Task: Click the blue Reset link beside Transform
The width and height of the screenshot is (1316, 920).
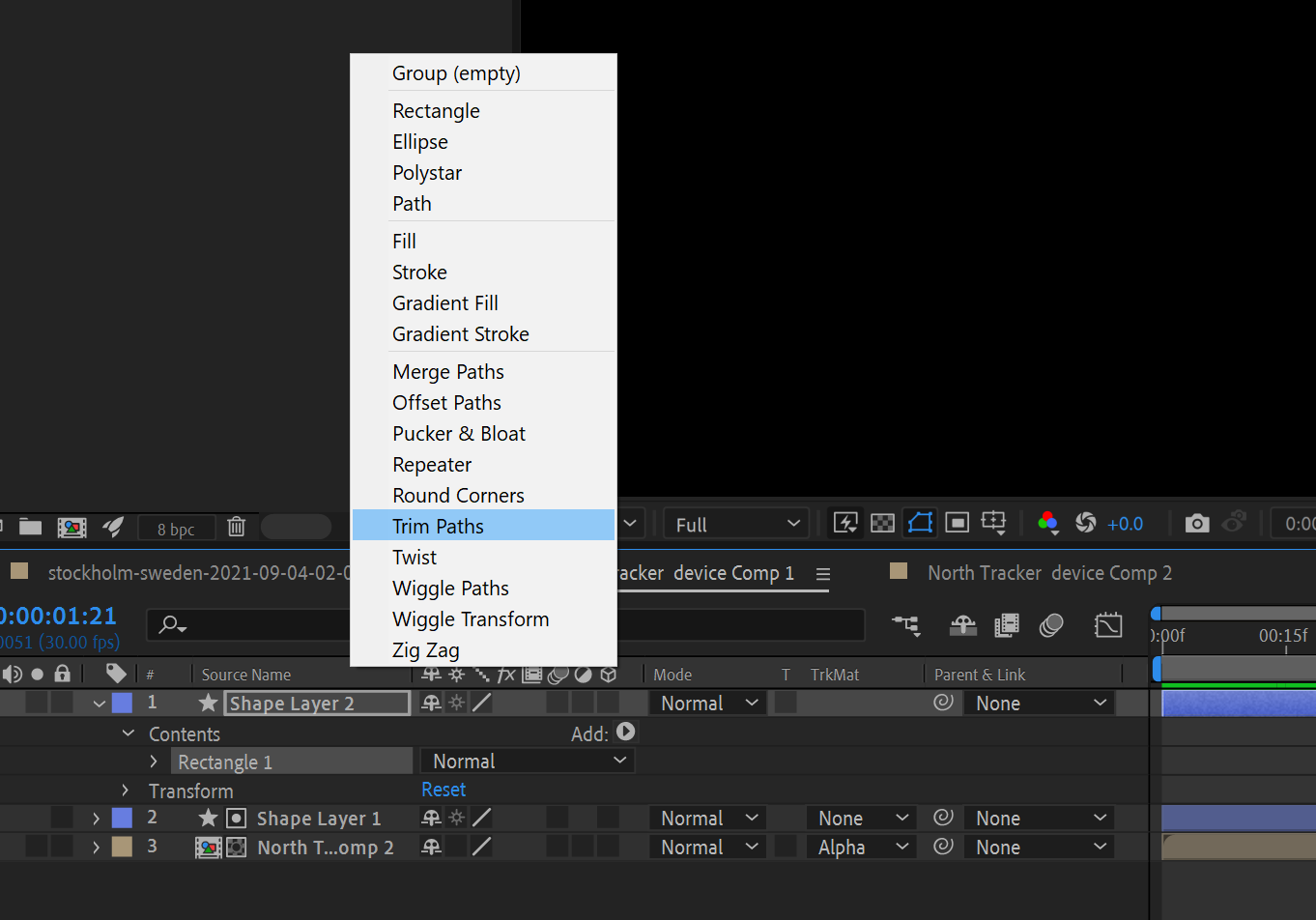Action: click(x=443, y=790)
